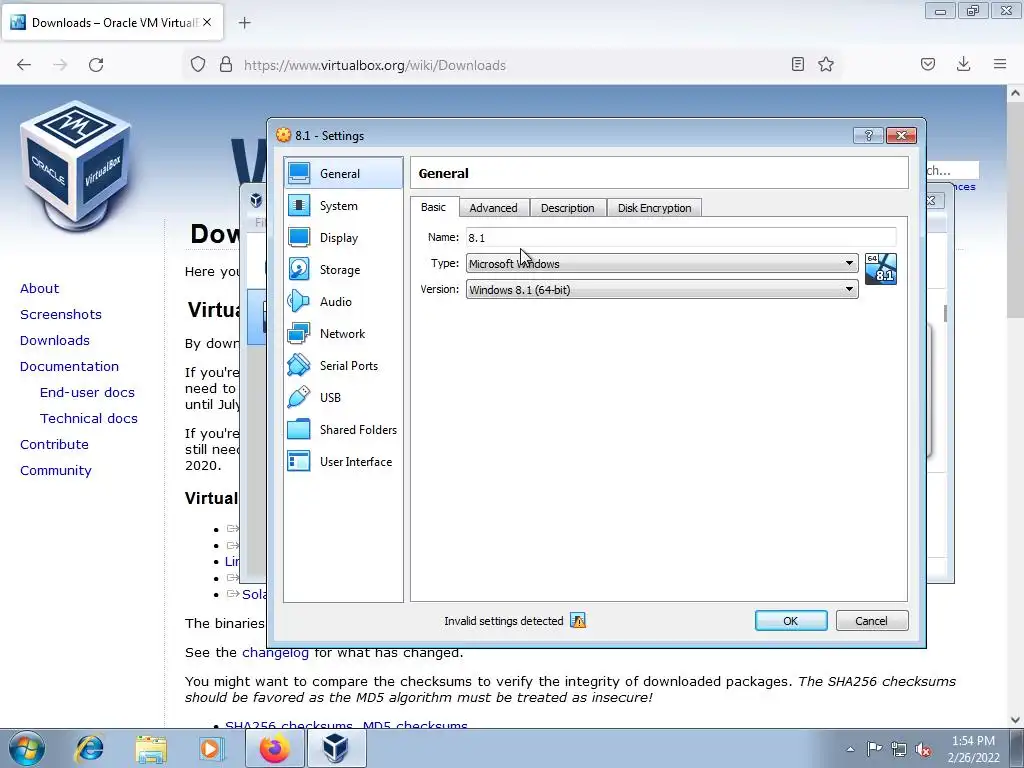Open the Windows Start menu
The height and width of the screenshot is (768, 1024).
pyautogui.click(x=27, y=748)
